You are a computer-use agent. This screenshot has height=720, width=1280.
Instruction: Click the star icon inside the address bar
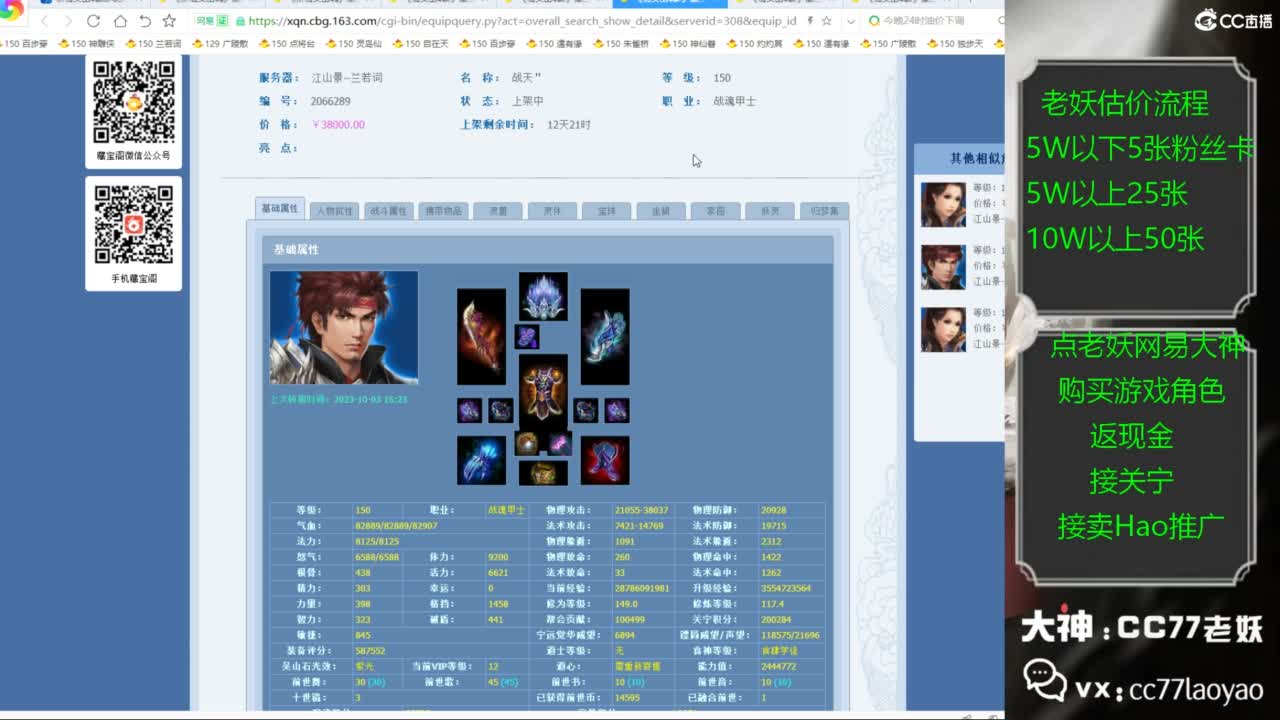pyautogui.click(x=826, y=21)
